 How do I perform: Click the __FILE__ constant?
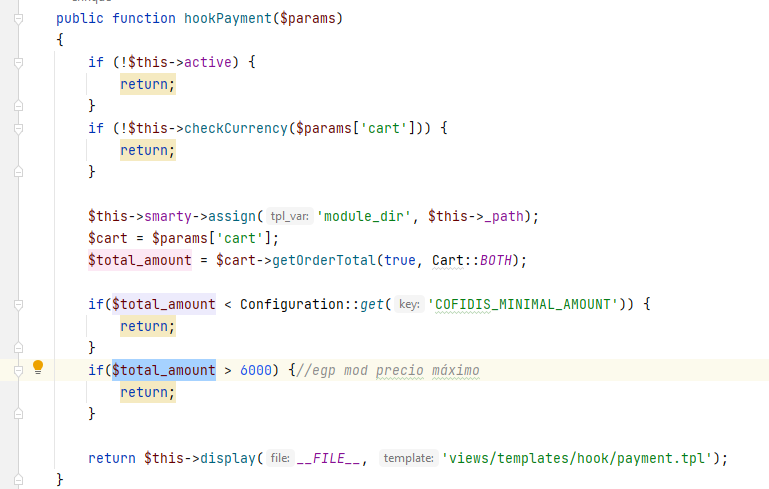pyautogui.click(x=328, y=459)
